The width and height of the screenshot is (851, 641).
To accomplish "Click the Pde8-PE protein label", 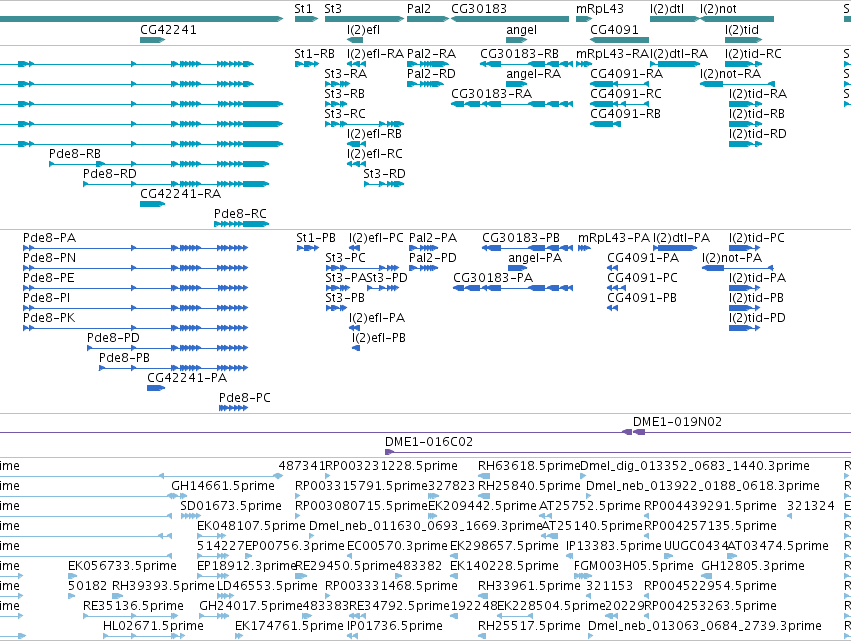I will tap(49, 278).
